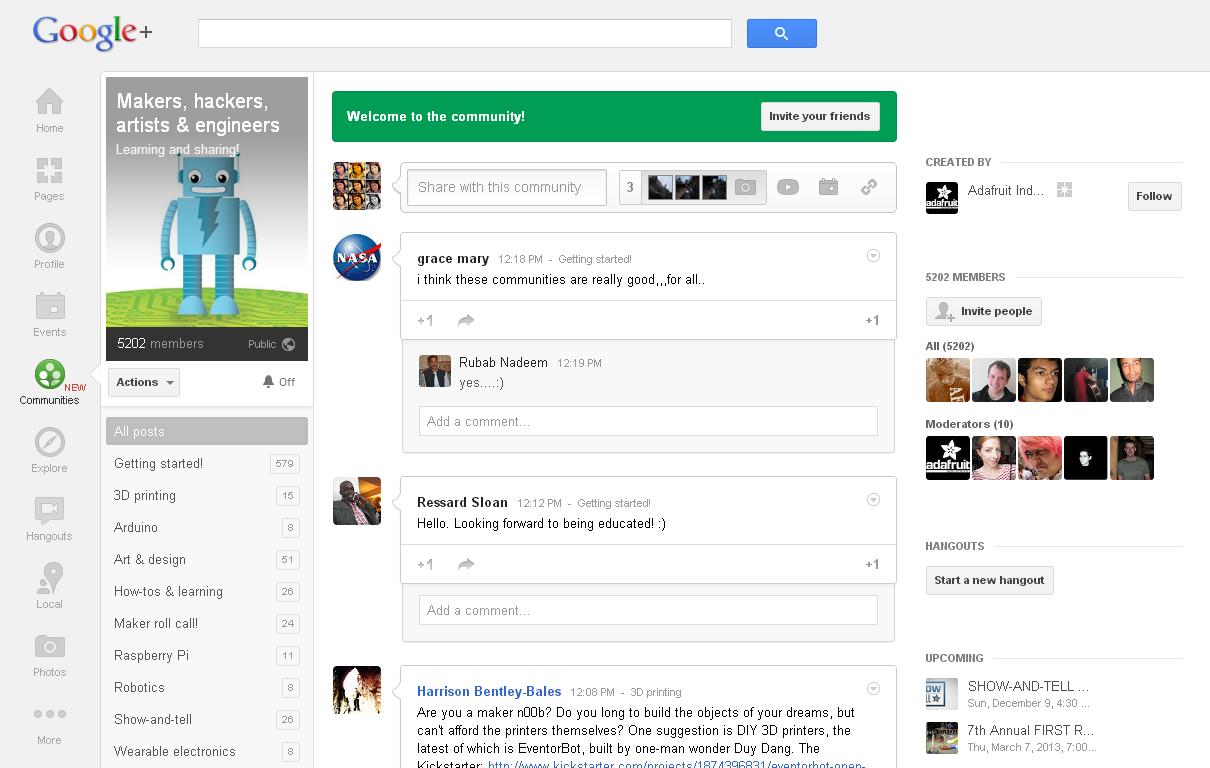The height and width of the screenshot is (768, 1210).
Task: Add a comment under Rubab Nadeem's reply
Action: (648, 421)
